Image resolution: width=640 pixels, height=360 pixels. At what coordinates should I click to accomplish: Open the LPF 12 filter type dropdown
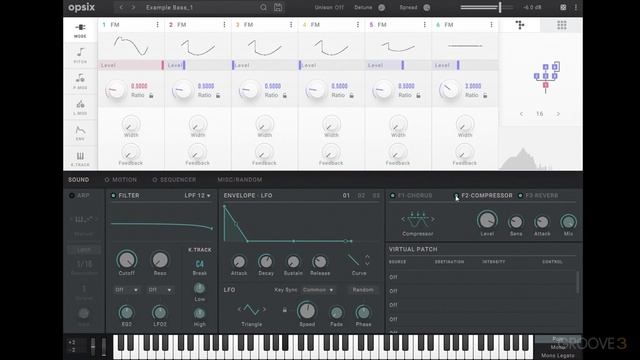[198, 196]
